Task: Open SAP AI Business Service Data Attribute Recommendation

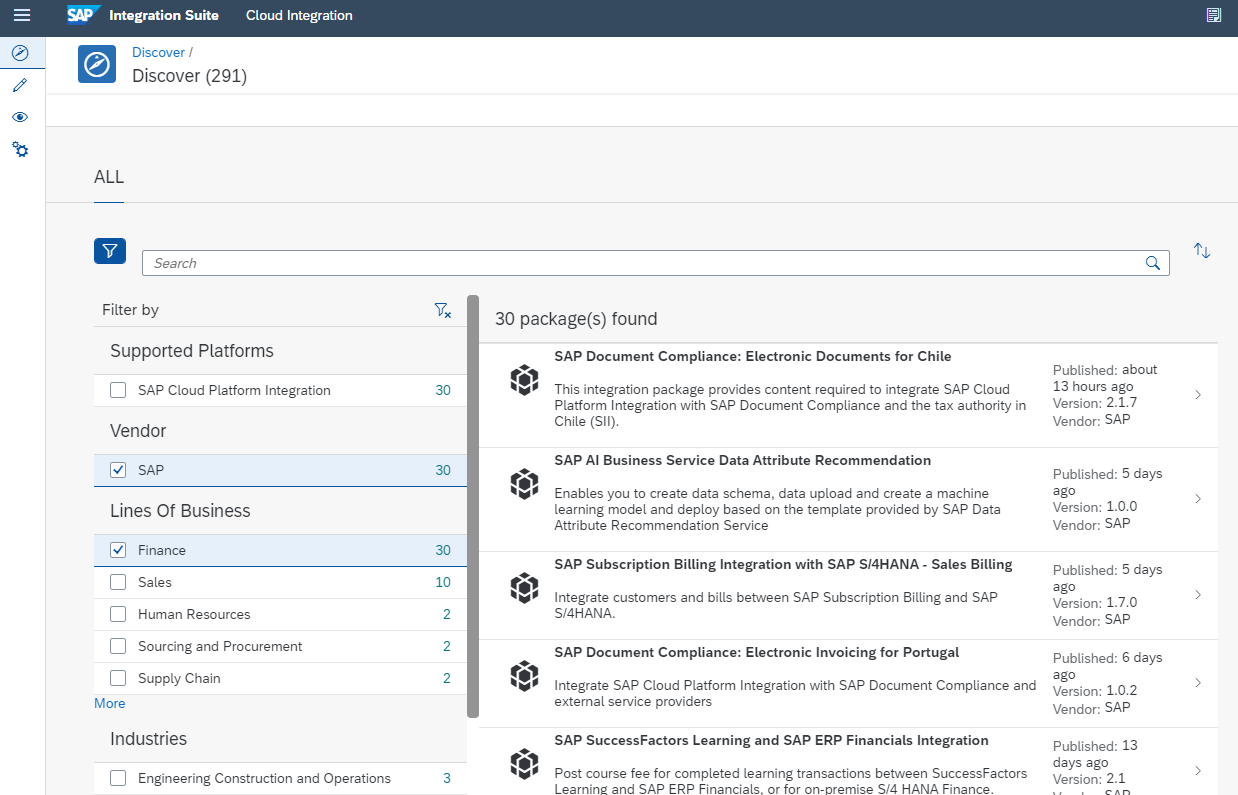Action: (743, 460)
